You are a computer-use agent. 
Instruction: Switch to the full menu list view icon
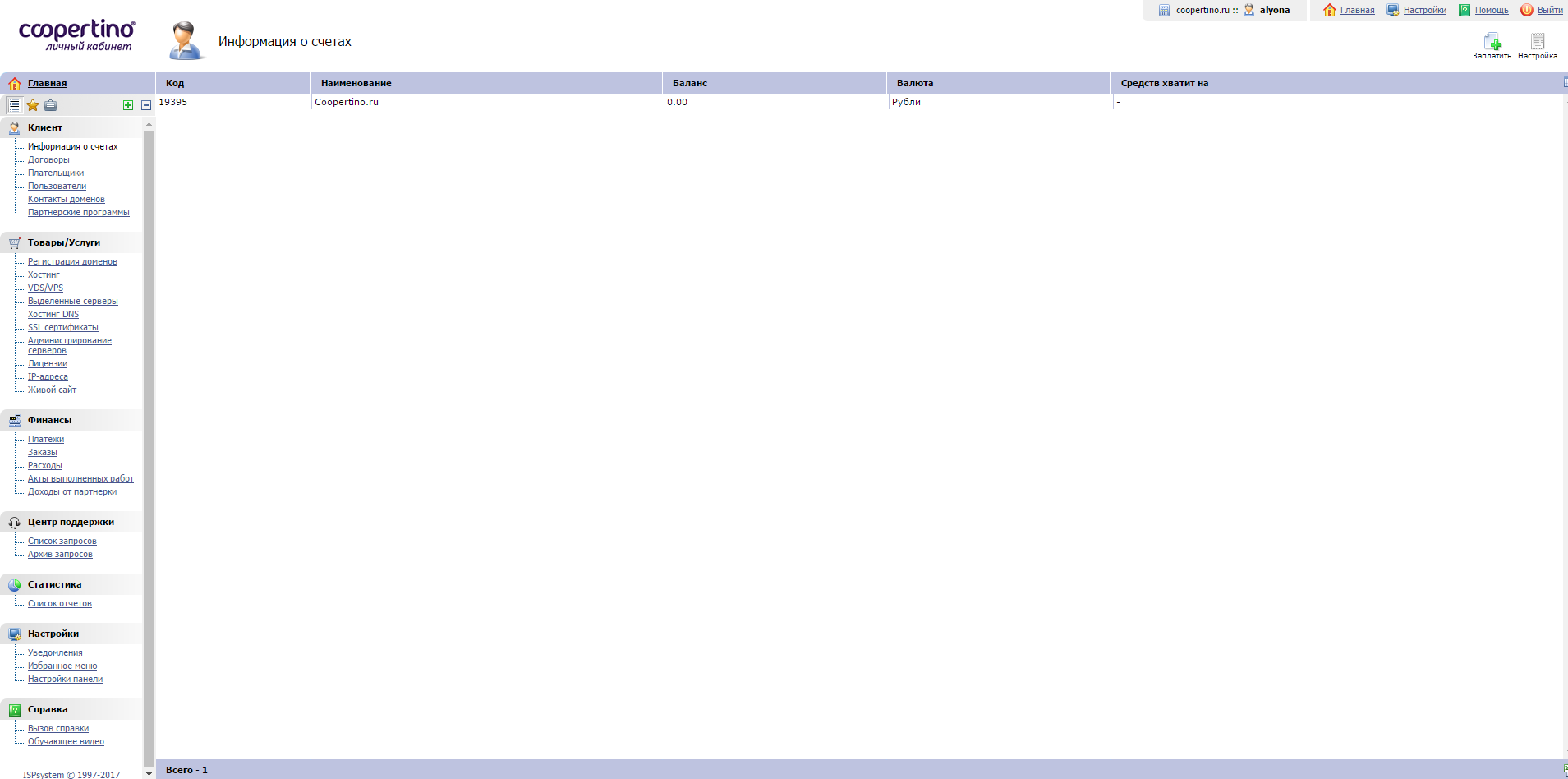point(14,105)
